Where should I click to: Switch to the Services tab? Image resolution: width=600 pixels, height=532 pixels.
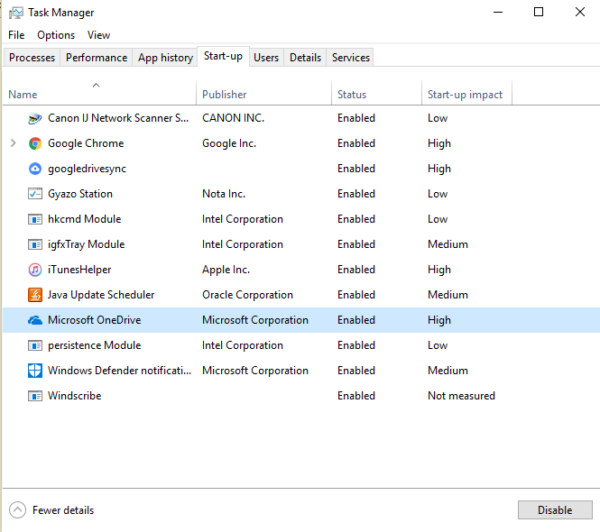(351, 57)
